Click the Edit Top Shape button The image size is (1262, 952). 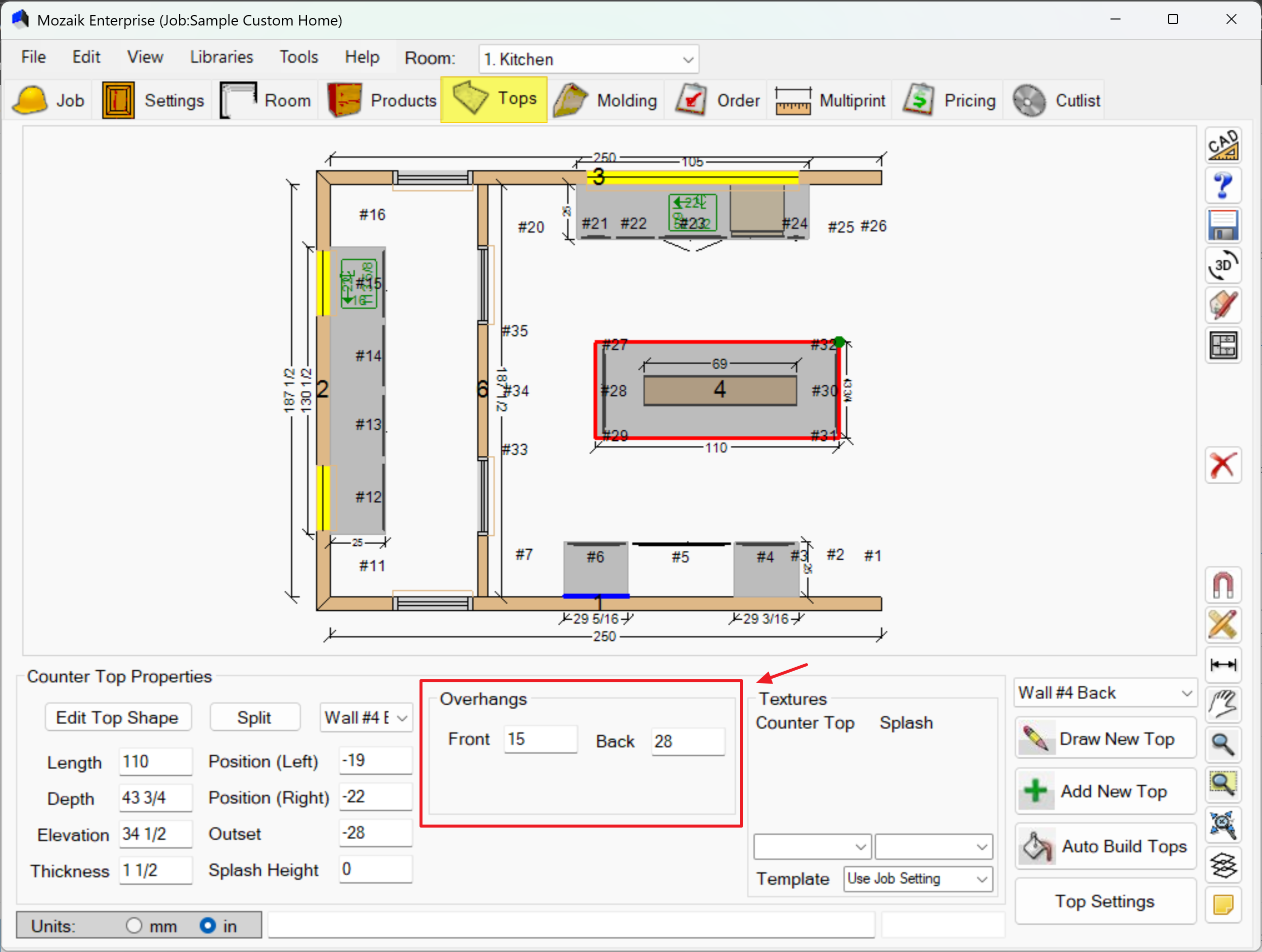pos(117,717)
